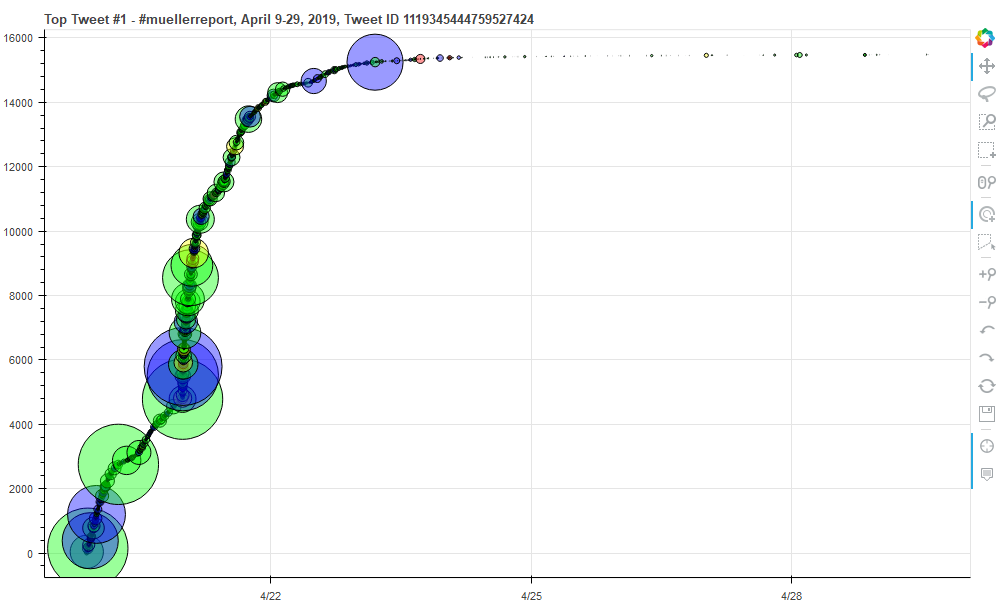Screen dimensions: 1000x600
Task: Switch on the Wheel Zoom tool
Action: (986, 182)
